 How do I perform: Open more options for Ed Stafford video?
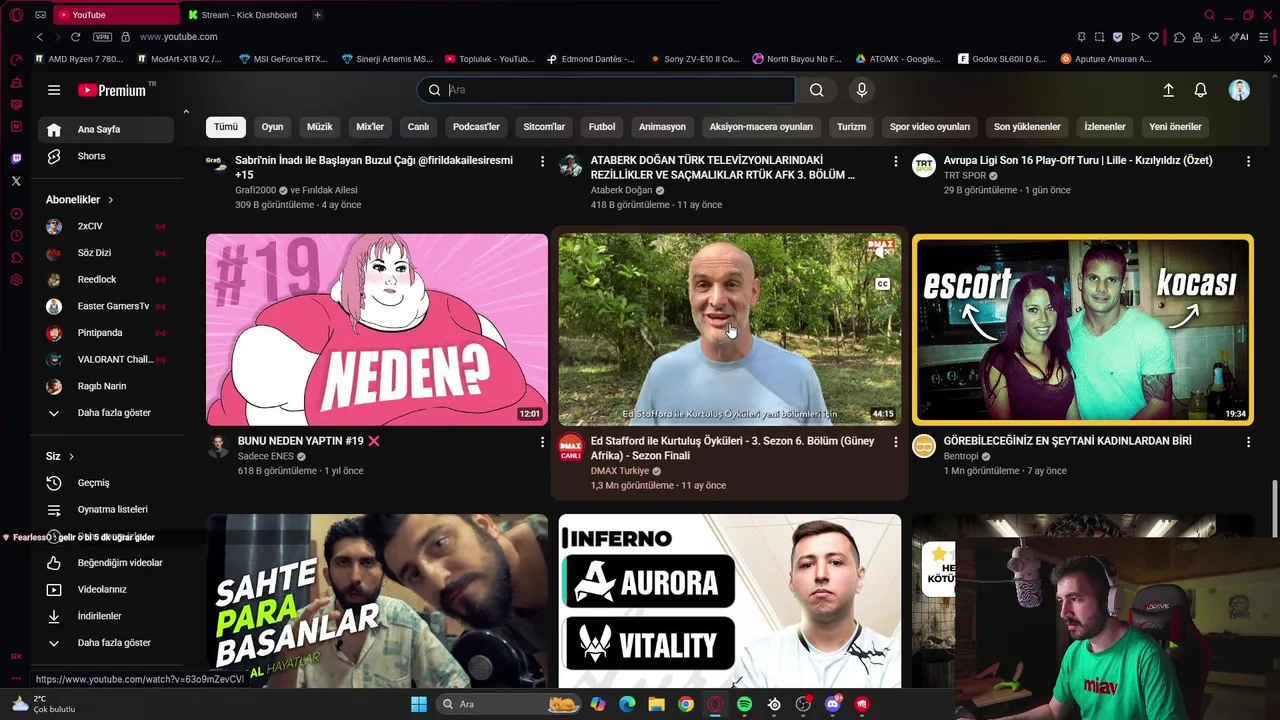895,442
